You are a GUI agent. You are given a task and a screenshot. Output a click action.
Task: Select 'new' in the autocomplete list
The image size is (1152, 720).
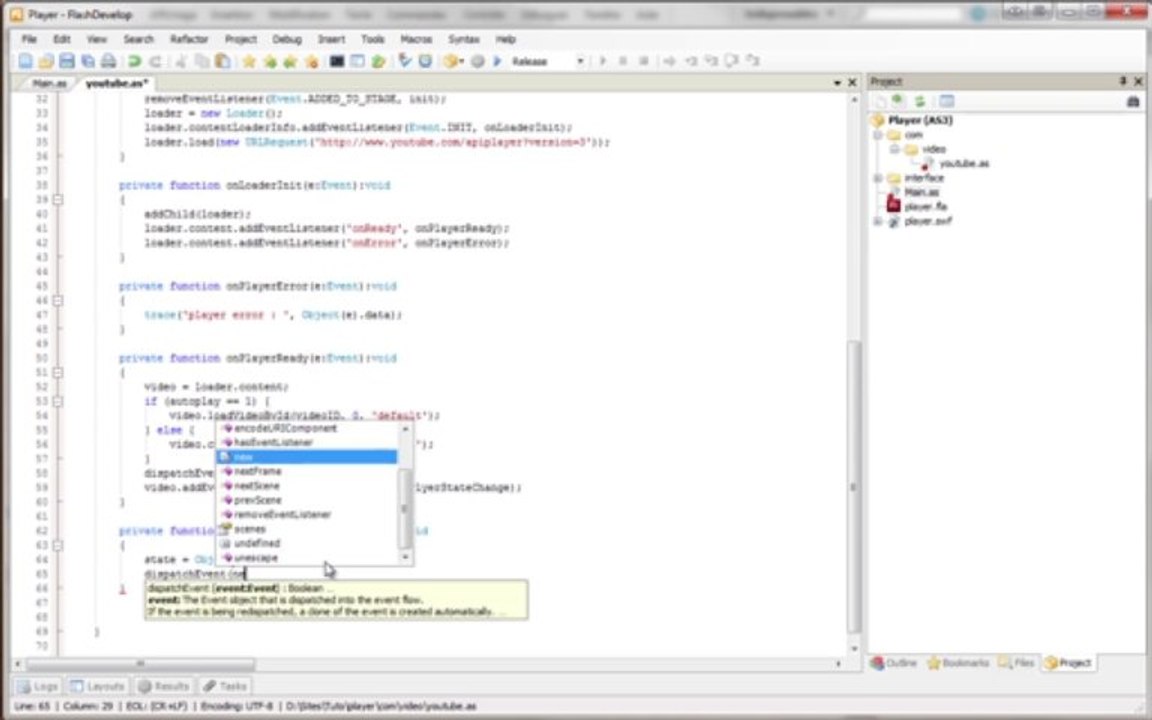[x=306, y=457]
